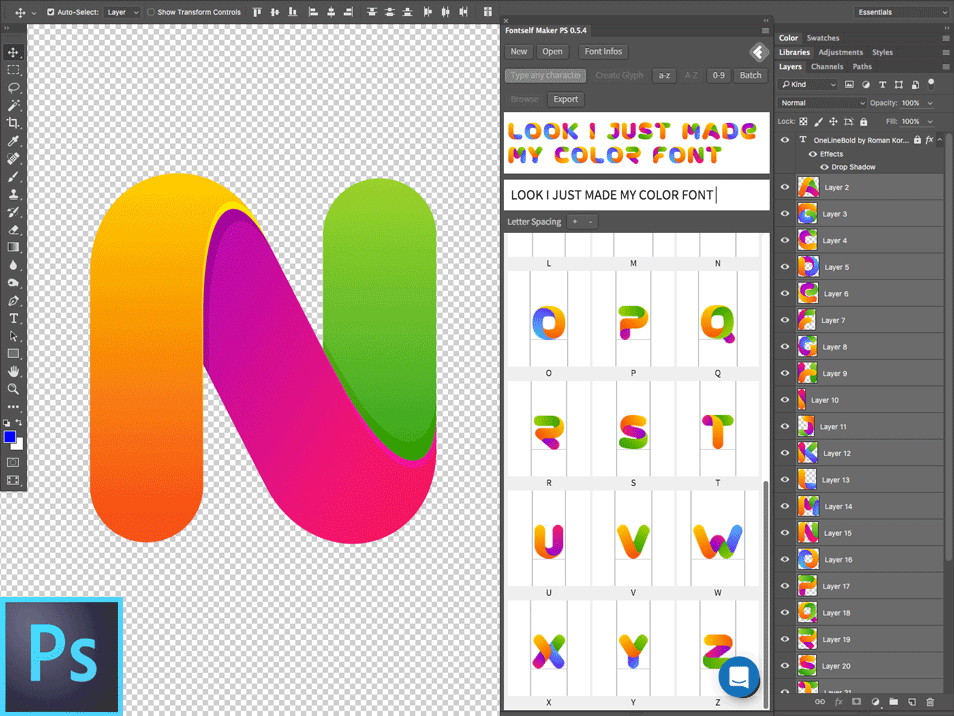
Task: Open the Normal blend mode dropdown
Action: (820, 102)
